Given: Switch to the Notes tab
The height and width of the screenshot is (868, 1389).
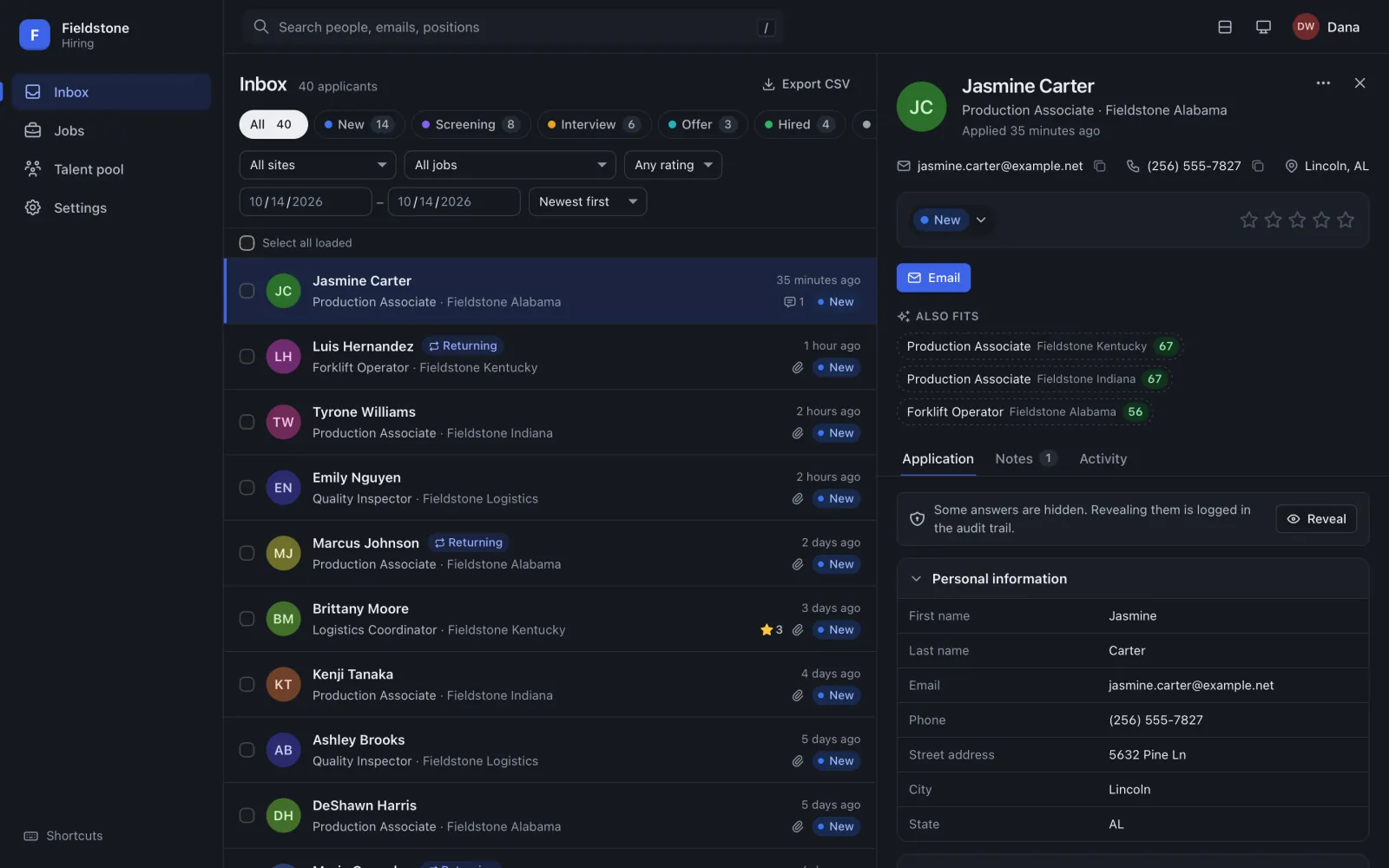Looking at the screenshot, I should [1025, 458].
